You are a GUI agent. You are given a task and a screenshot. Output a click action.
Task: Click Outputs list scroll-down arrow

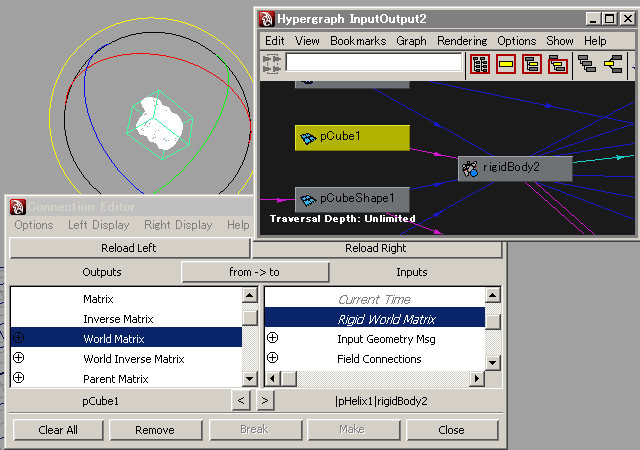pyautogui.click(x=250, y=378)
